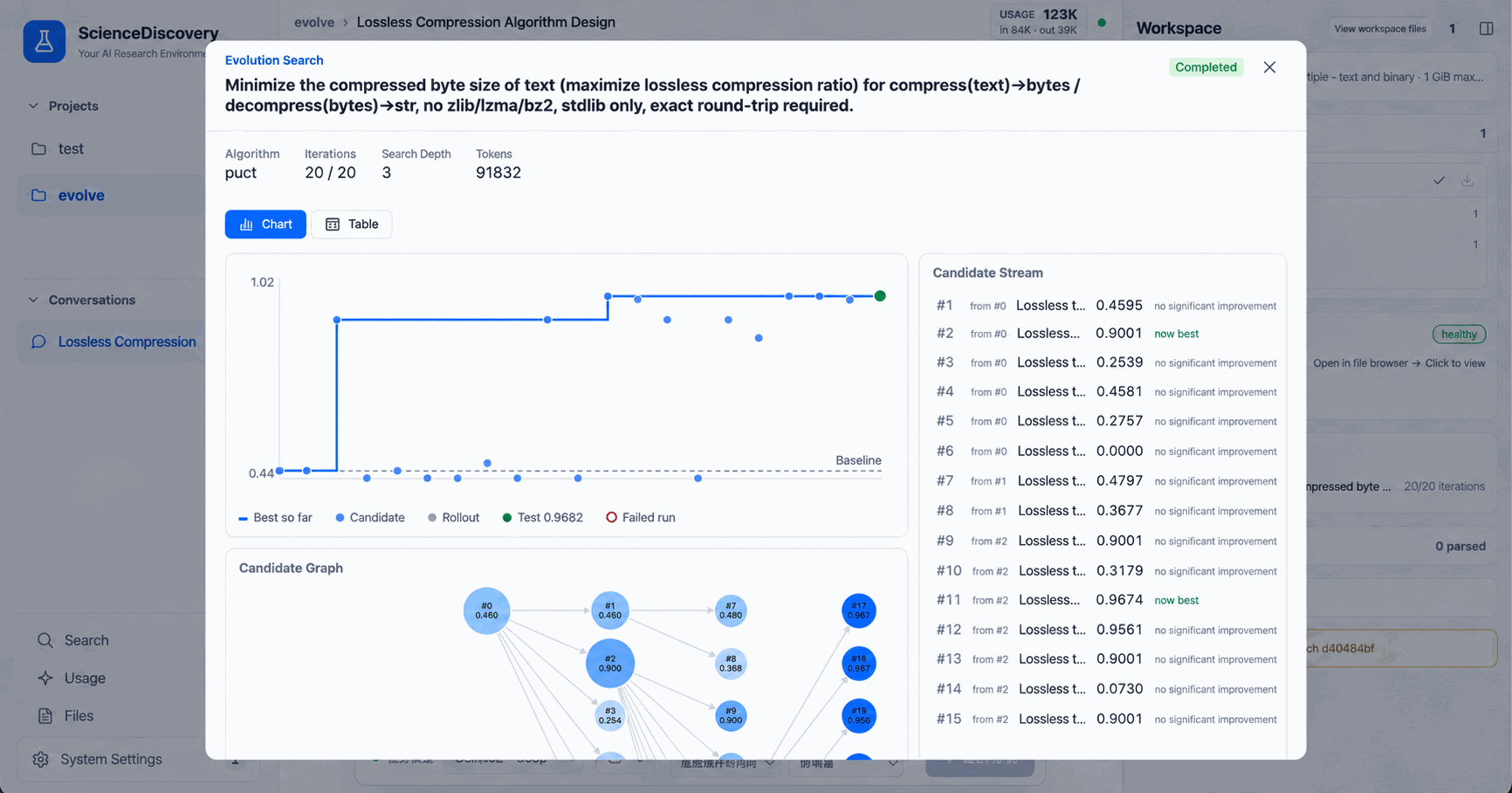
Task: Toggle the workspace panel layout icon
Action: coord(1486,28)
